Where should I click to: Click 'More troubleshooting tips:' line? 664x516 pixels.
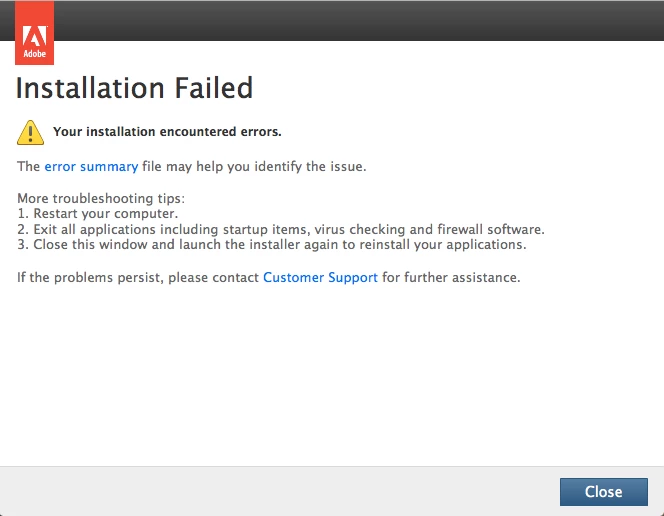[101, 198]
